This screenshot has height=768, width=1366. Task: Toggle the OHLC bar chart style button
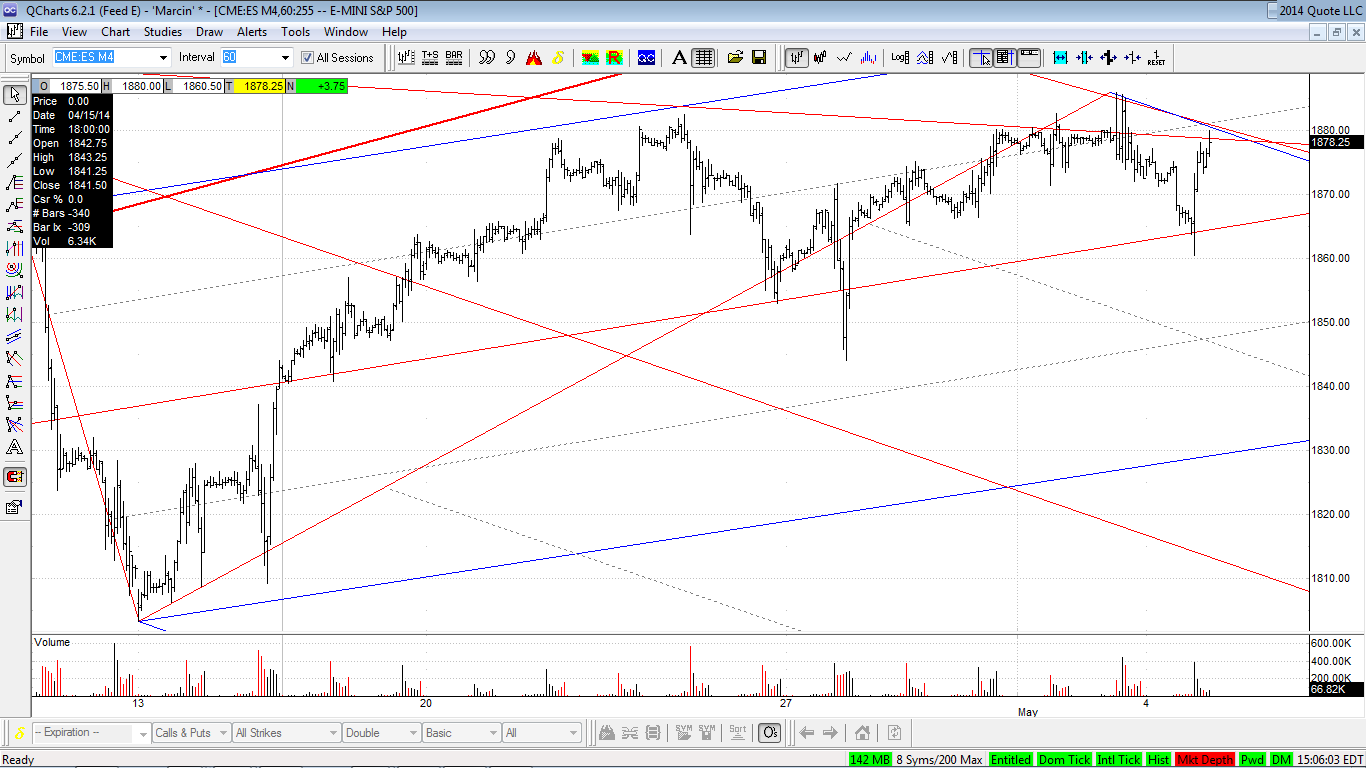797,58
